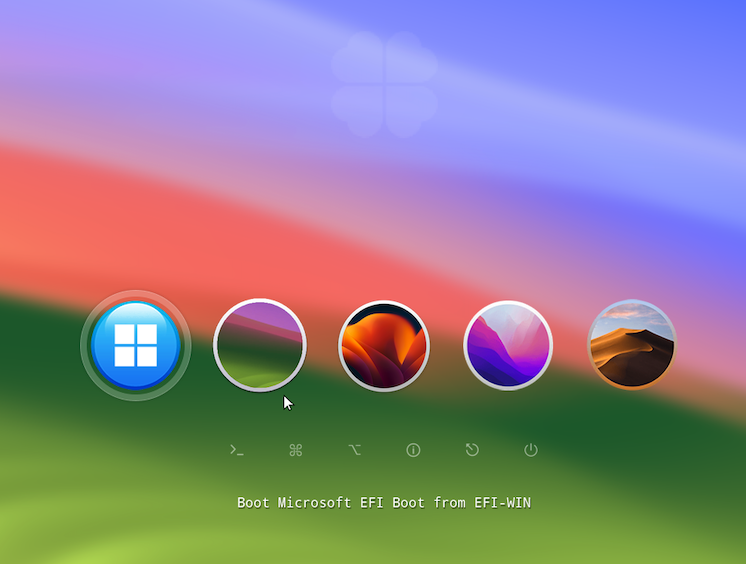The width and height of the screenshot is (746, 564).
Task: Click the Option key symbol icon
Action: coord(354,450)
